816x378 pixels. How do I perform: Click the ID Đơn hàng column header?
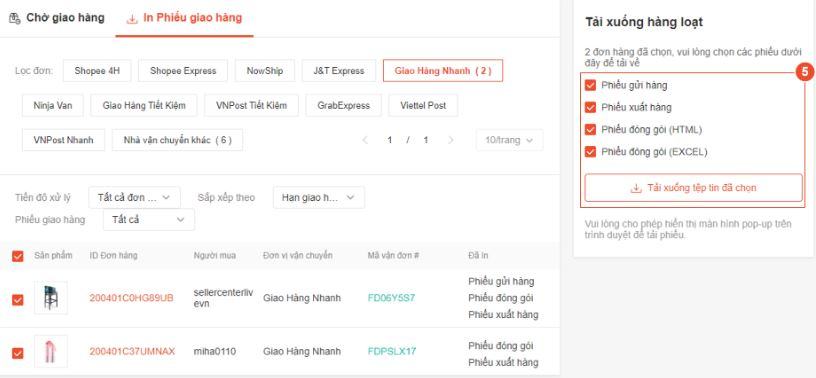click(x=113, y=256)
